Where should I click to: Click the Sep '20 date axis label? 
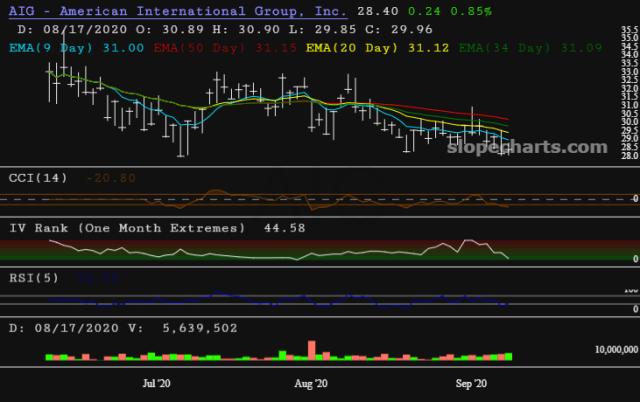point(471,383)
